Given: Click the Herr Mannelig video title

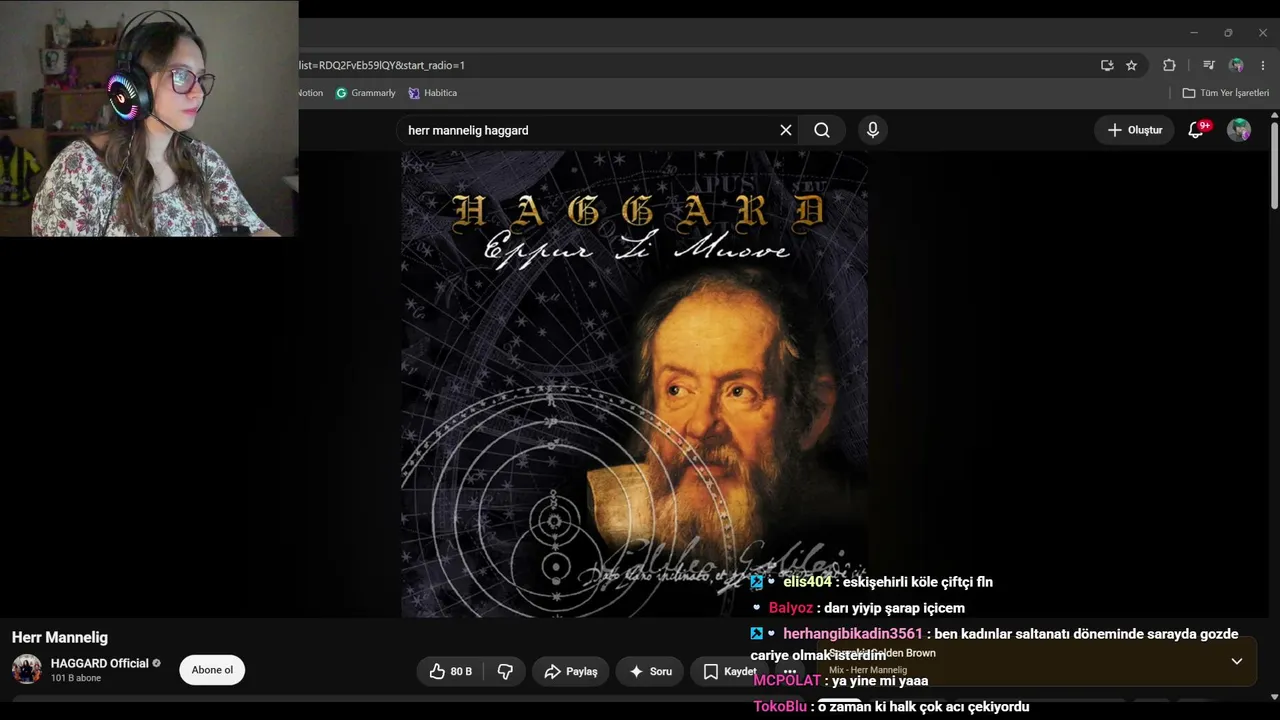Looking at the screenshot, I should (60, 637).
